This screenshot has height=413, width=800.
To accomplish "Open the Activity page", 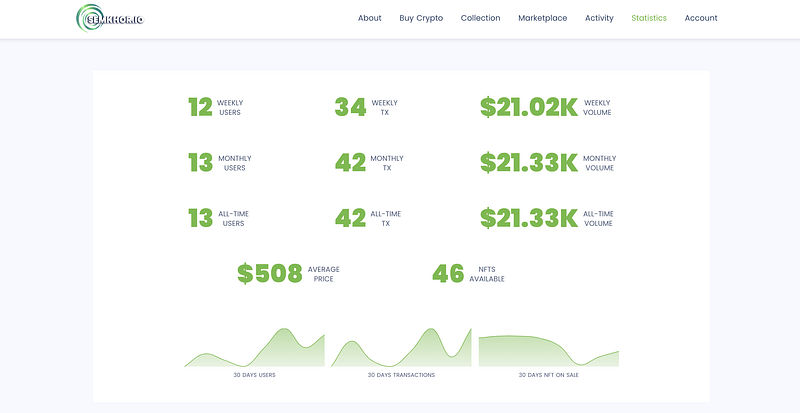I will [599, 18].
